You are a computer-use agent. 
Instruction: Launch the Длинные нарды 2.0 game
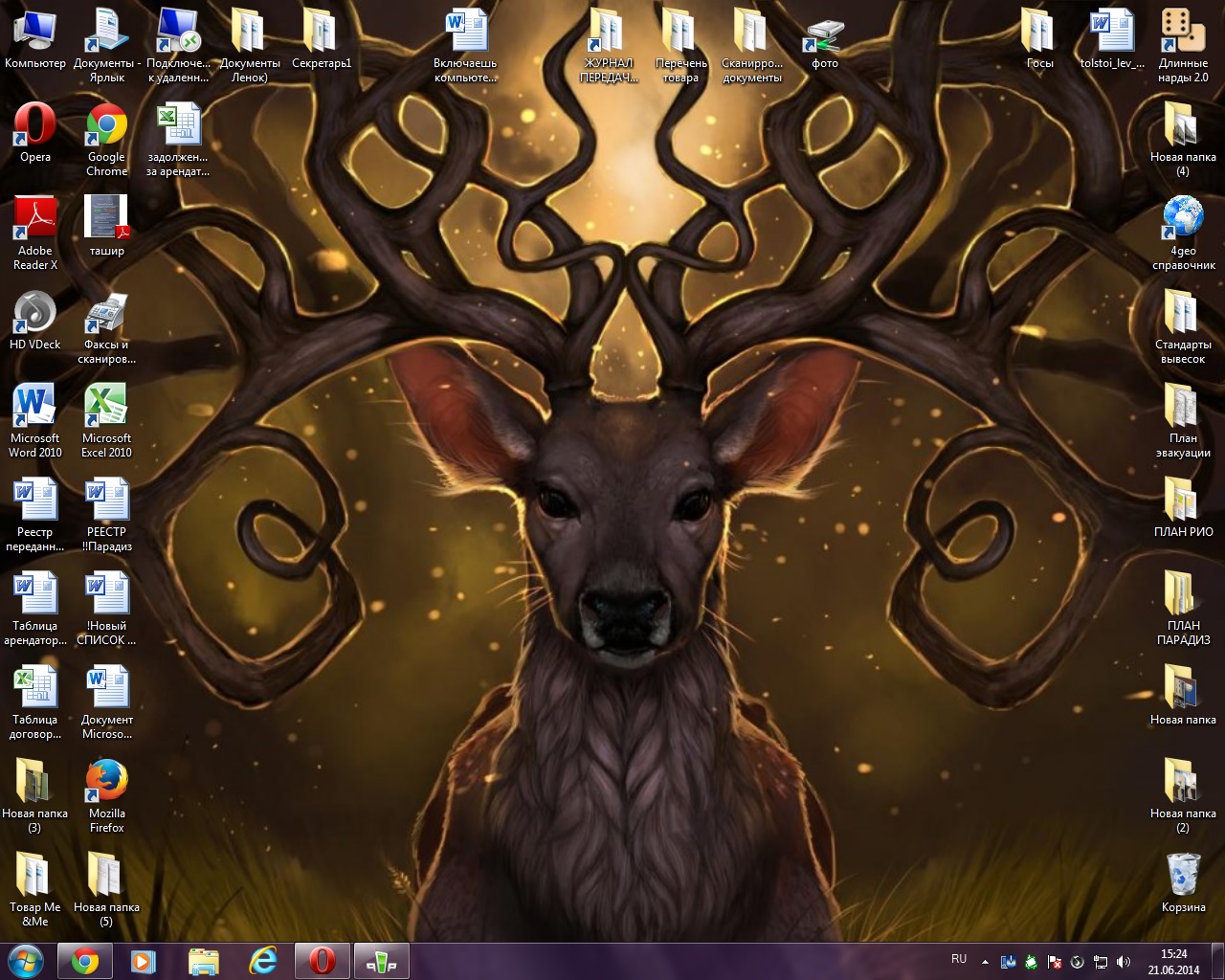pyautogui.click(x=1183, y=44)
